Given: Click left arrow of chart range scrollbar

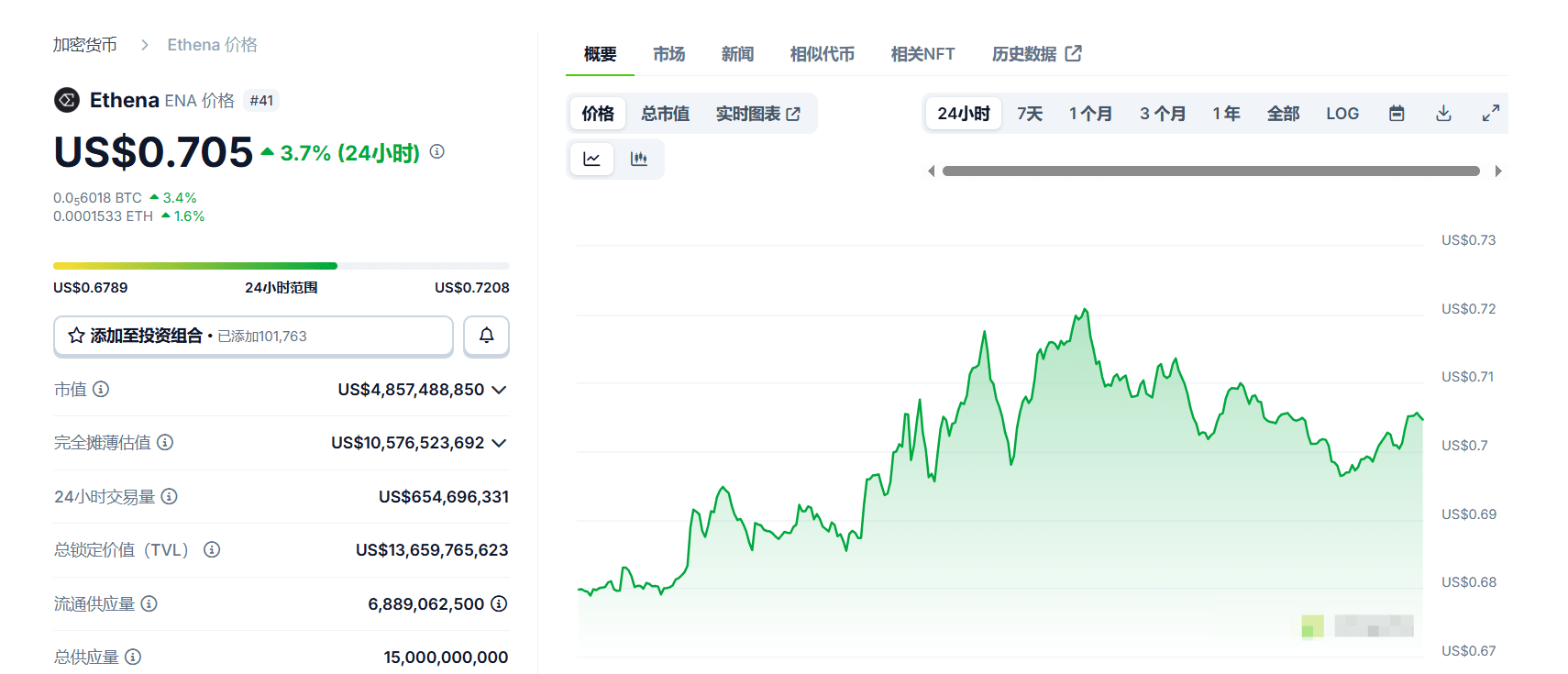Looking at the screenshot, I should [932, 171].
